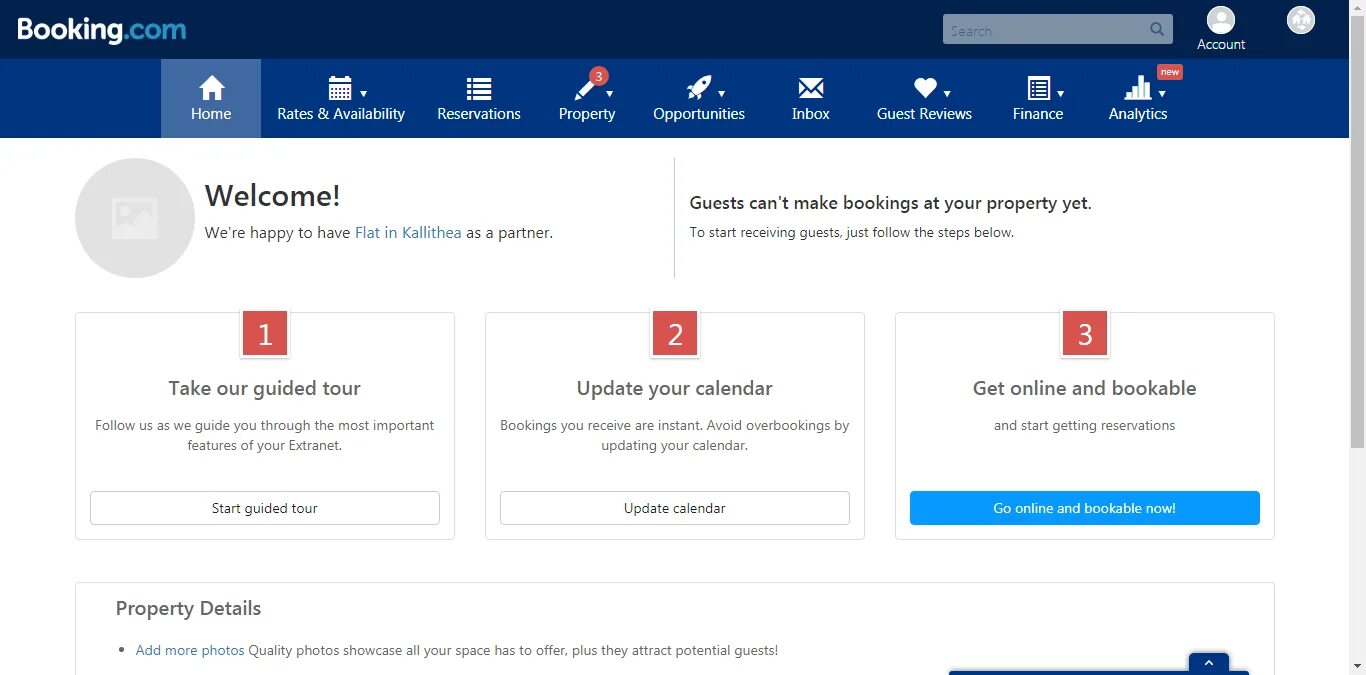
Task: Go to the Home tab label
Action: 211,114
